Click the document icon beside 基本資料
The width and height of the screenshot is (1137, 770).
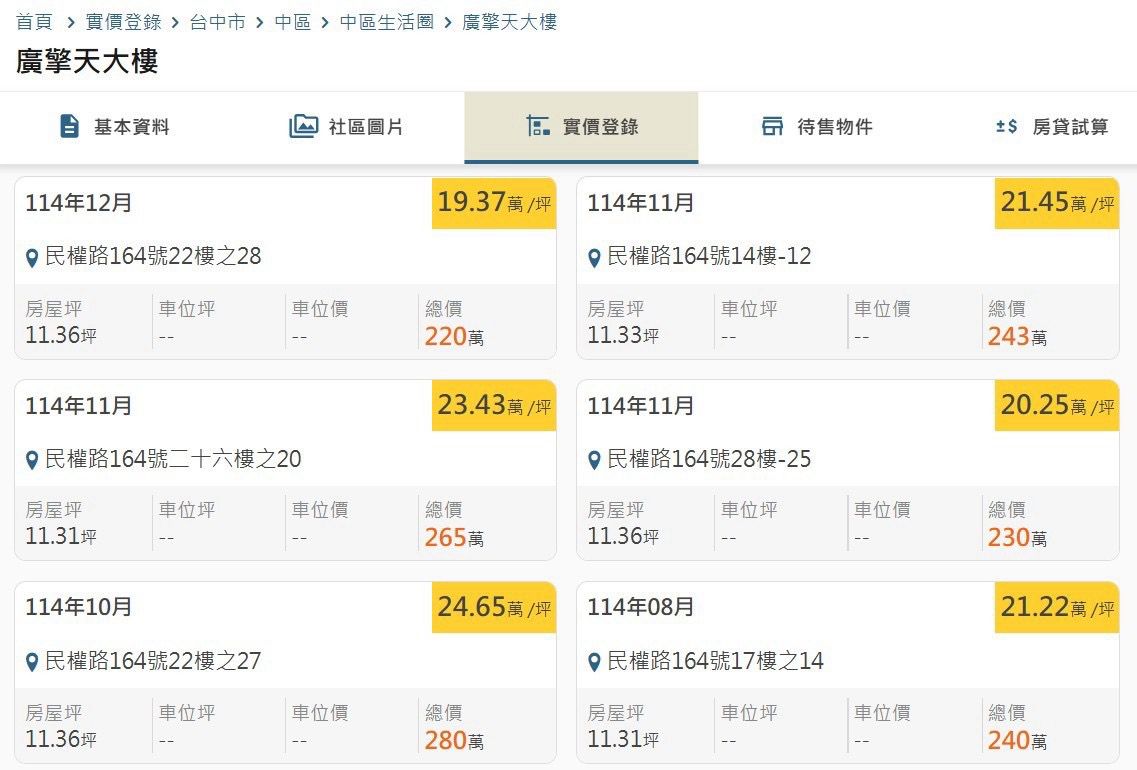(69, 127)
